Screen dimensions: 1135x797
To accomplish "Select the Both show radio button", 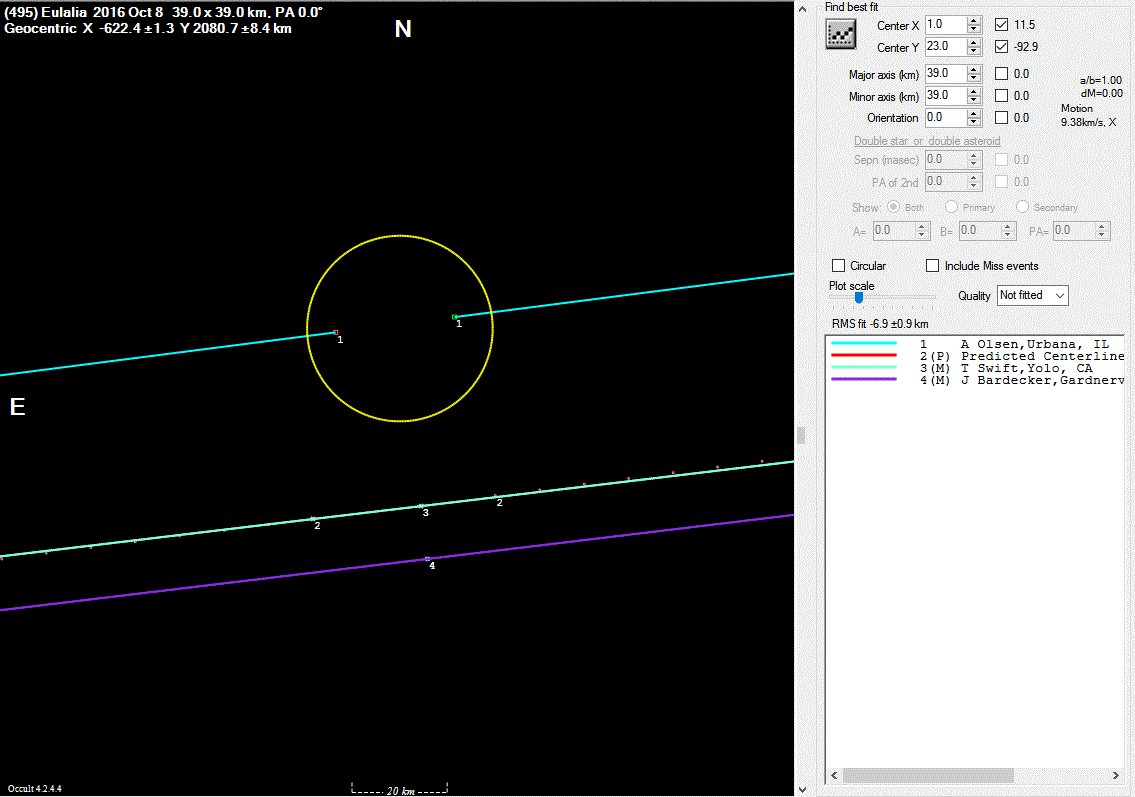I will click(893, 207).
